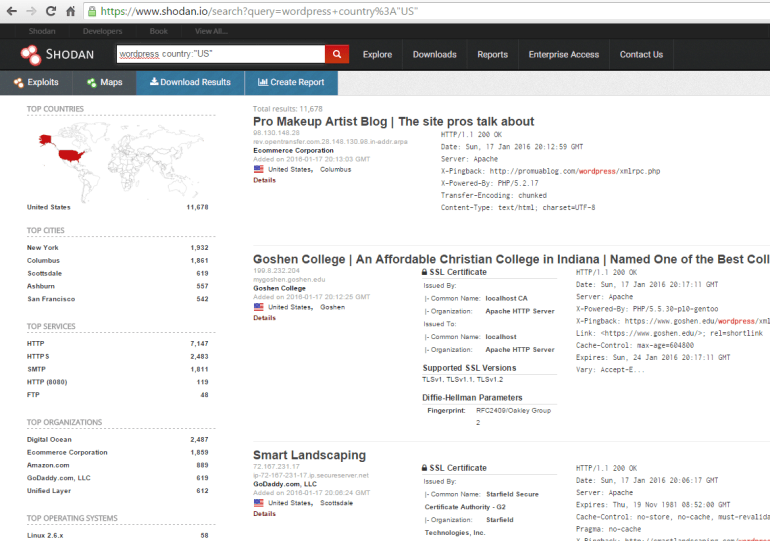Click the Shodan logo icon

(30, 54)
